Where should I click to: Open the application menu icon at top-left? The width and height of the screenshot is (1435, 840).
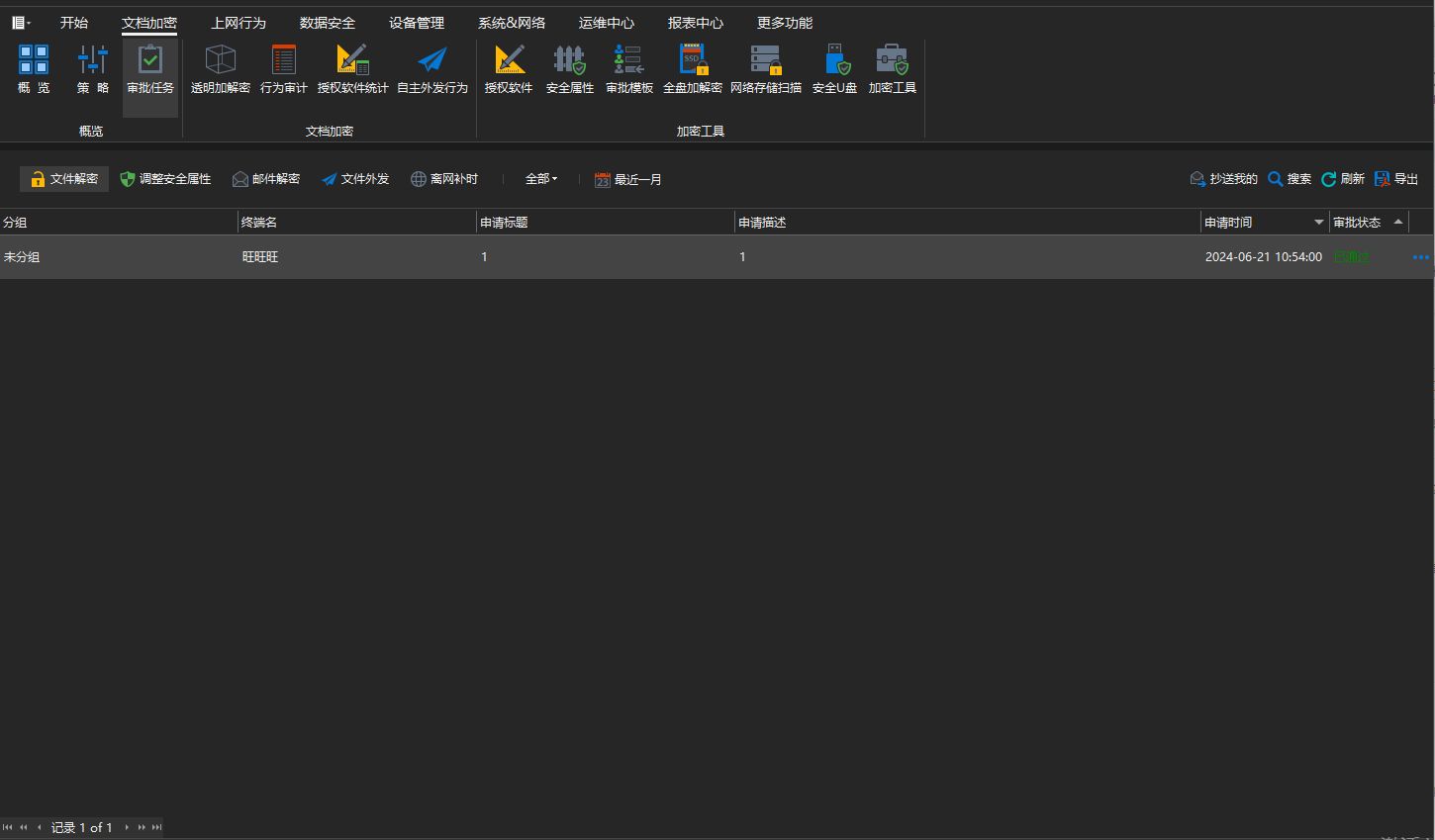tap(21, 23)
